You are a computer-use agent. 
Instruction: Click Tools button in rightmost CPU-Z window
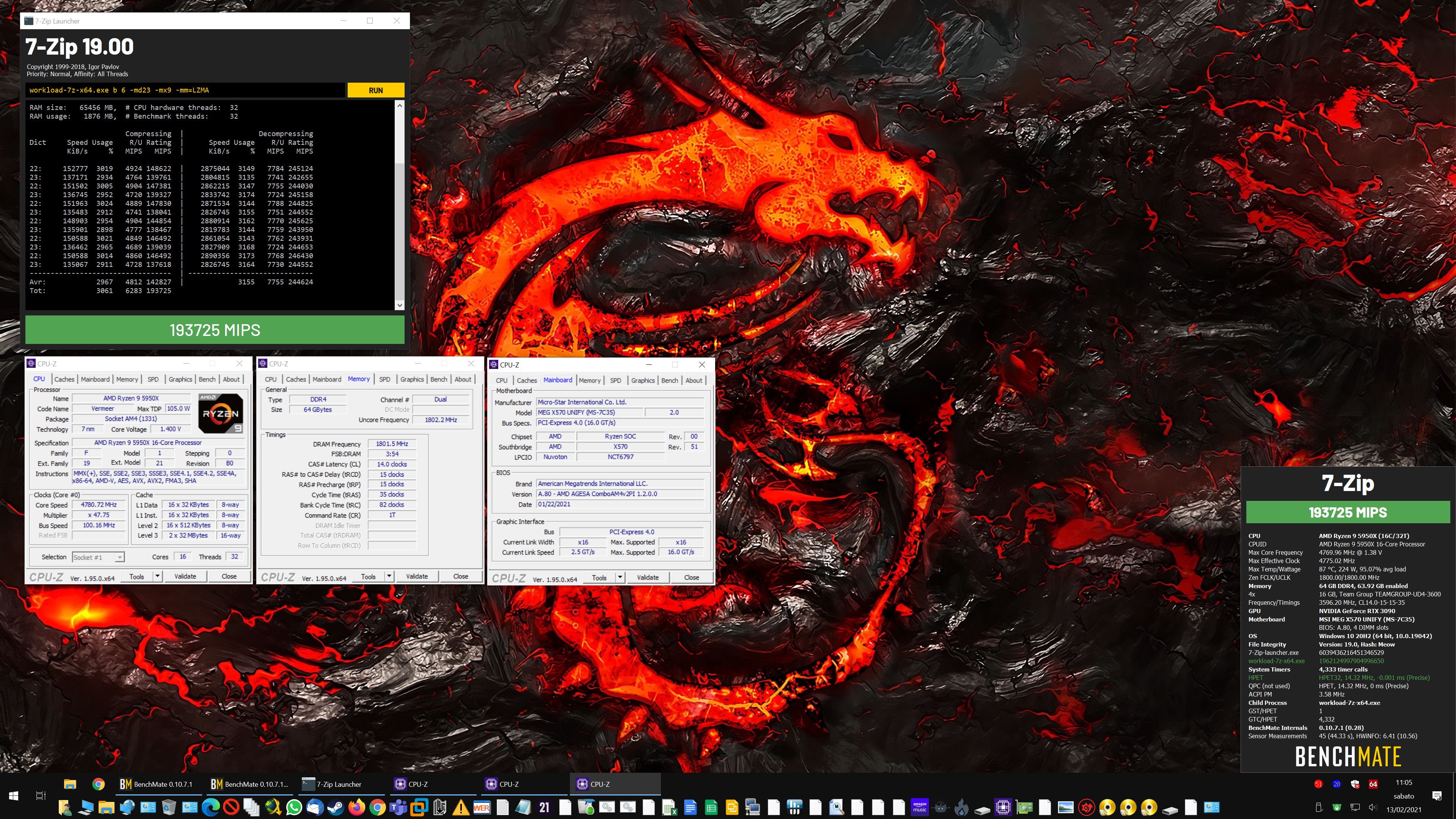click(x=599, y=577)
